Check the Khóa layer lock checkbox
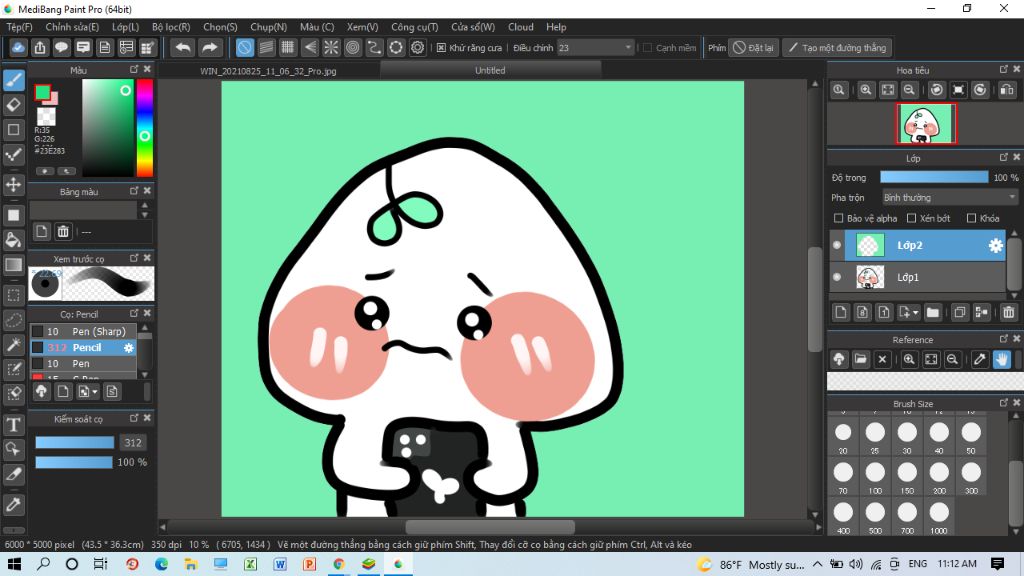Image resolution: width=1024 pixels, height=576 pixels. (x=972, y=218)
